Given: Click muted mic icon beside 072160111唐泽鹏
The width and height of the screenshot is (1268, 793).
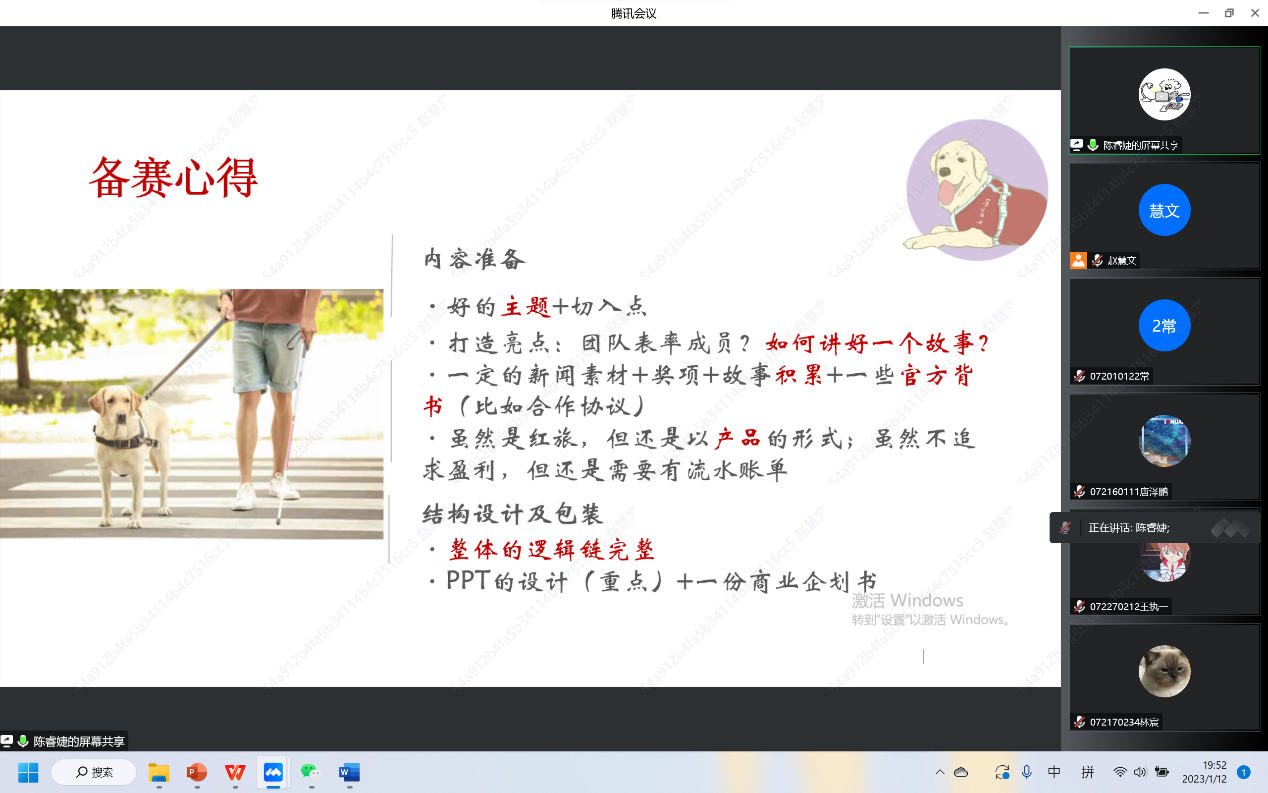Looking at the screenshot, I should pos(1079,491).
